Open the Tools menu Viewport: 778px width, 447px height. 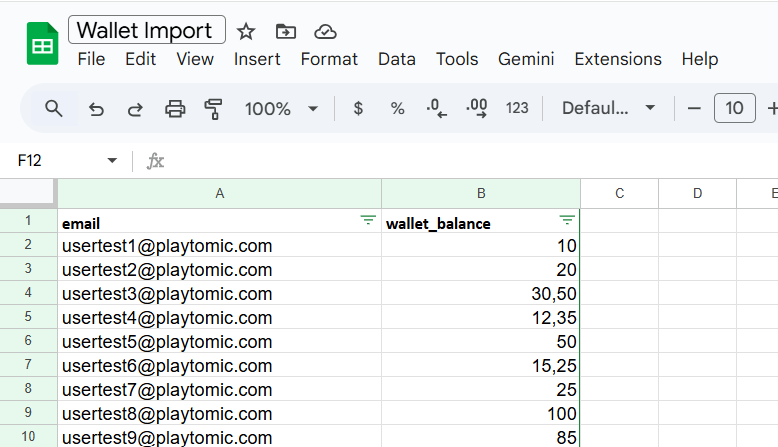tap(457, 59)
